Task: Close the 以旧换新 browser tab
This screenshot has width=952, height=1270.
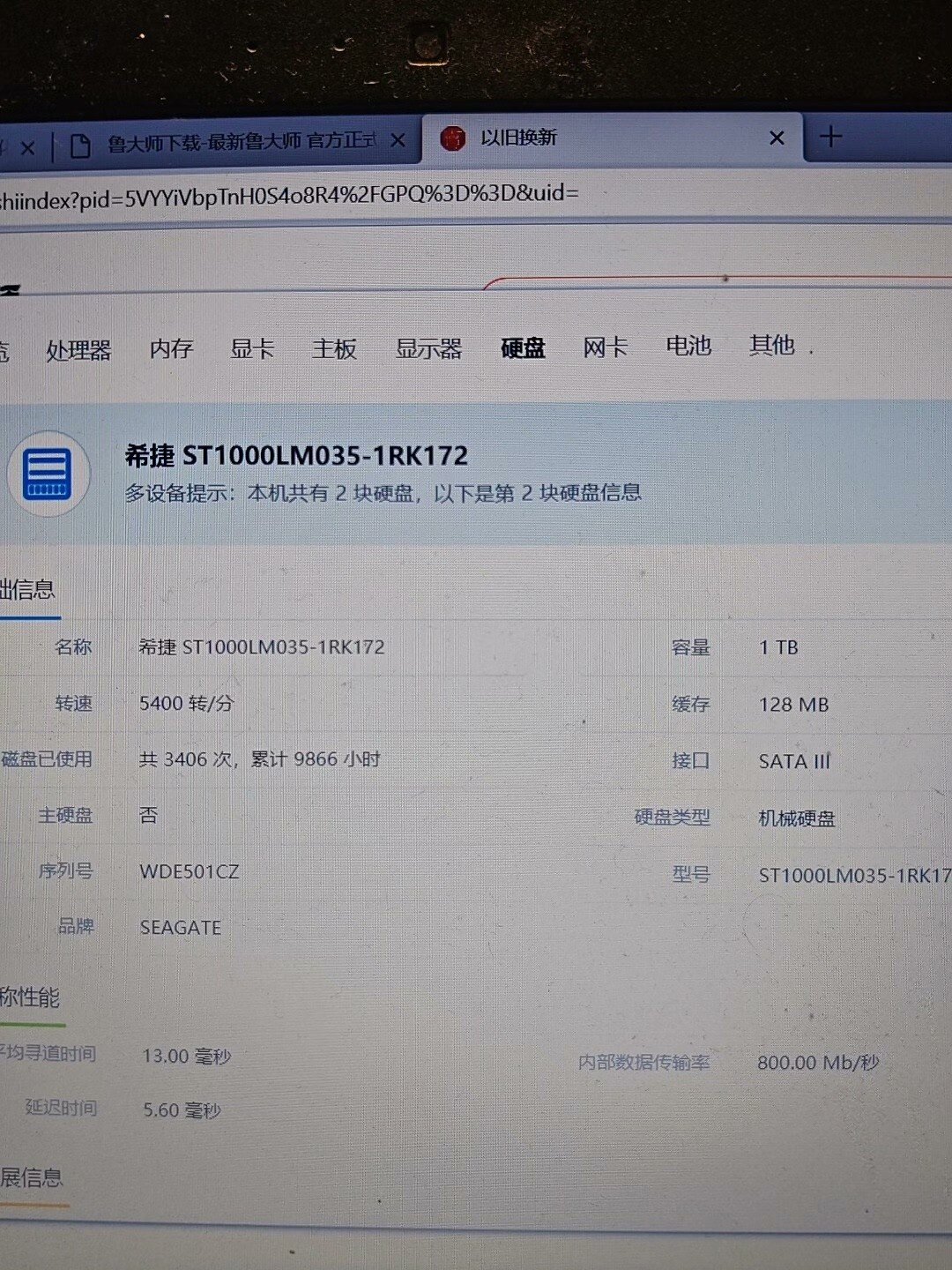Action: (777, 138)
